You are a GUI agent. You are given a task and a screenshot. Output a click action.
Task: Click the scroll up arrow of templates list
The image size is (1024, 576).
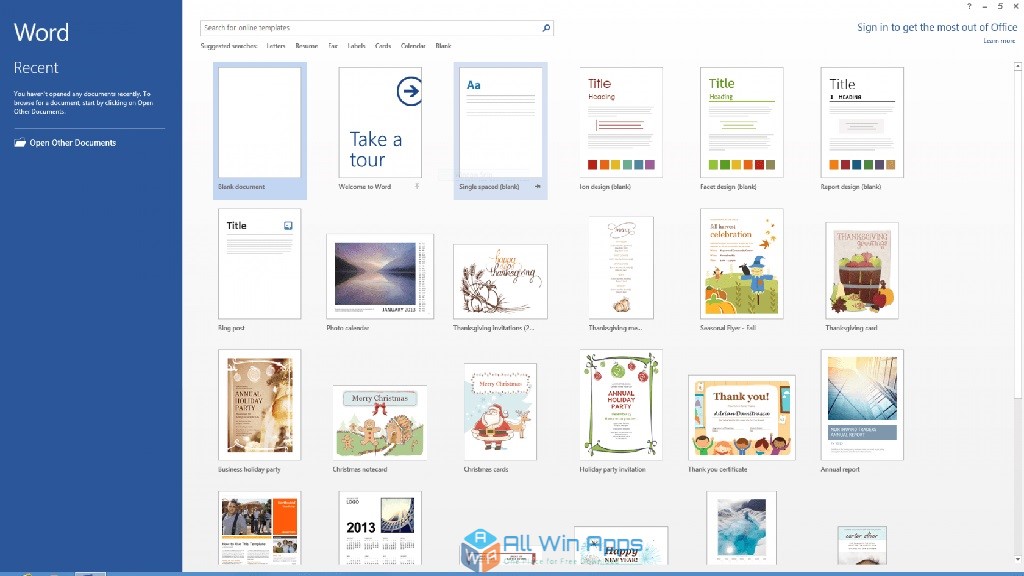point(1017,67)
